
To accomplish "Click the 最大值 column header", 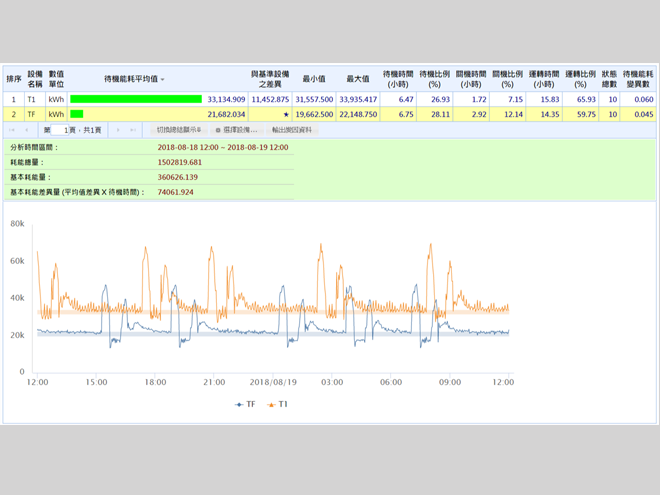I will click(x=358, y=79).
